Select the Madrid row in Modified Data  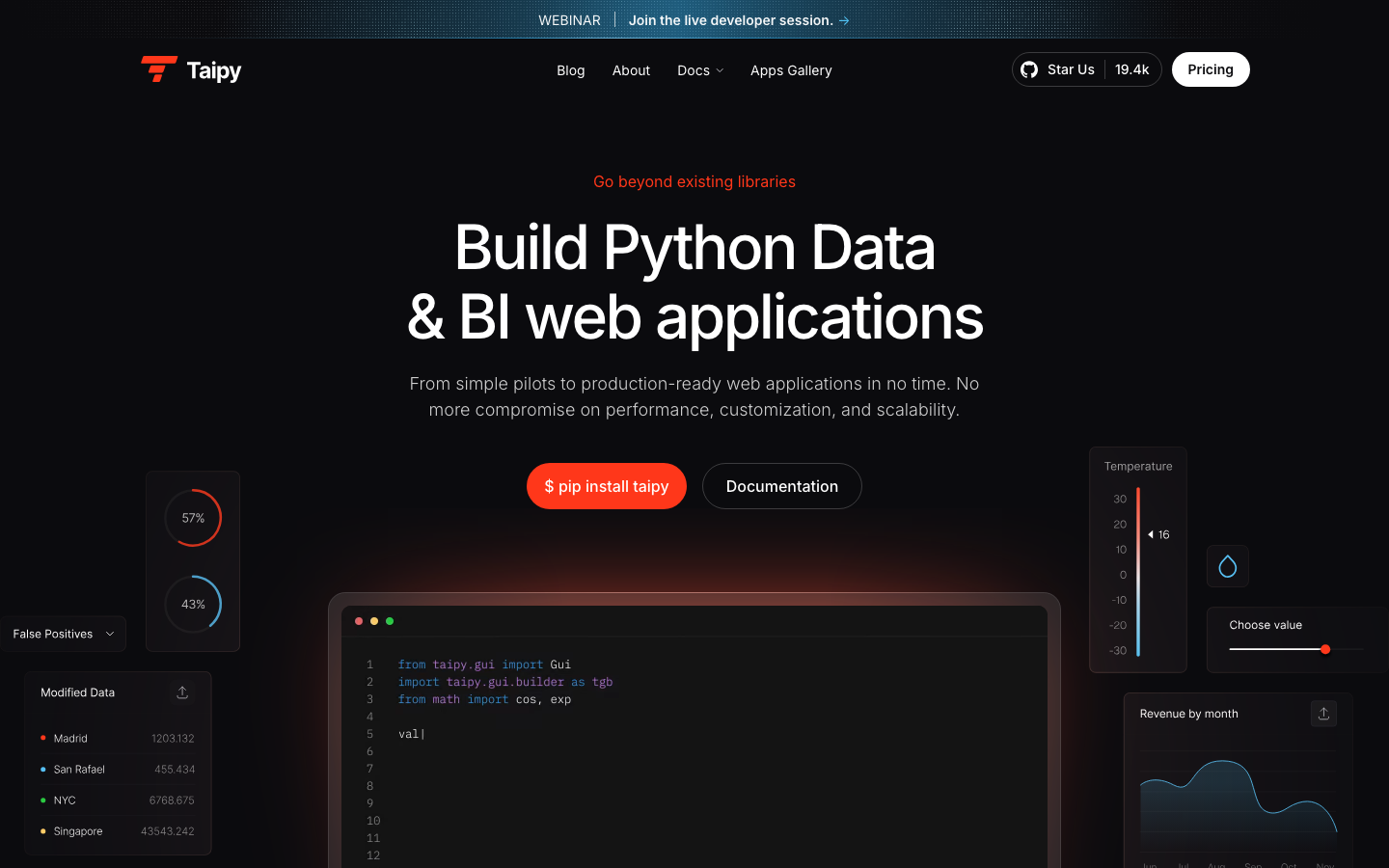click(x=118, y=739)
